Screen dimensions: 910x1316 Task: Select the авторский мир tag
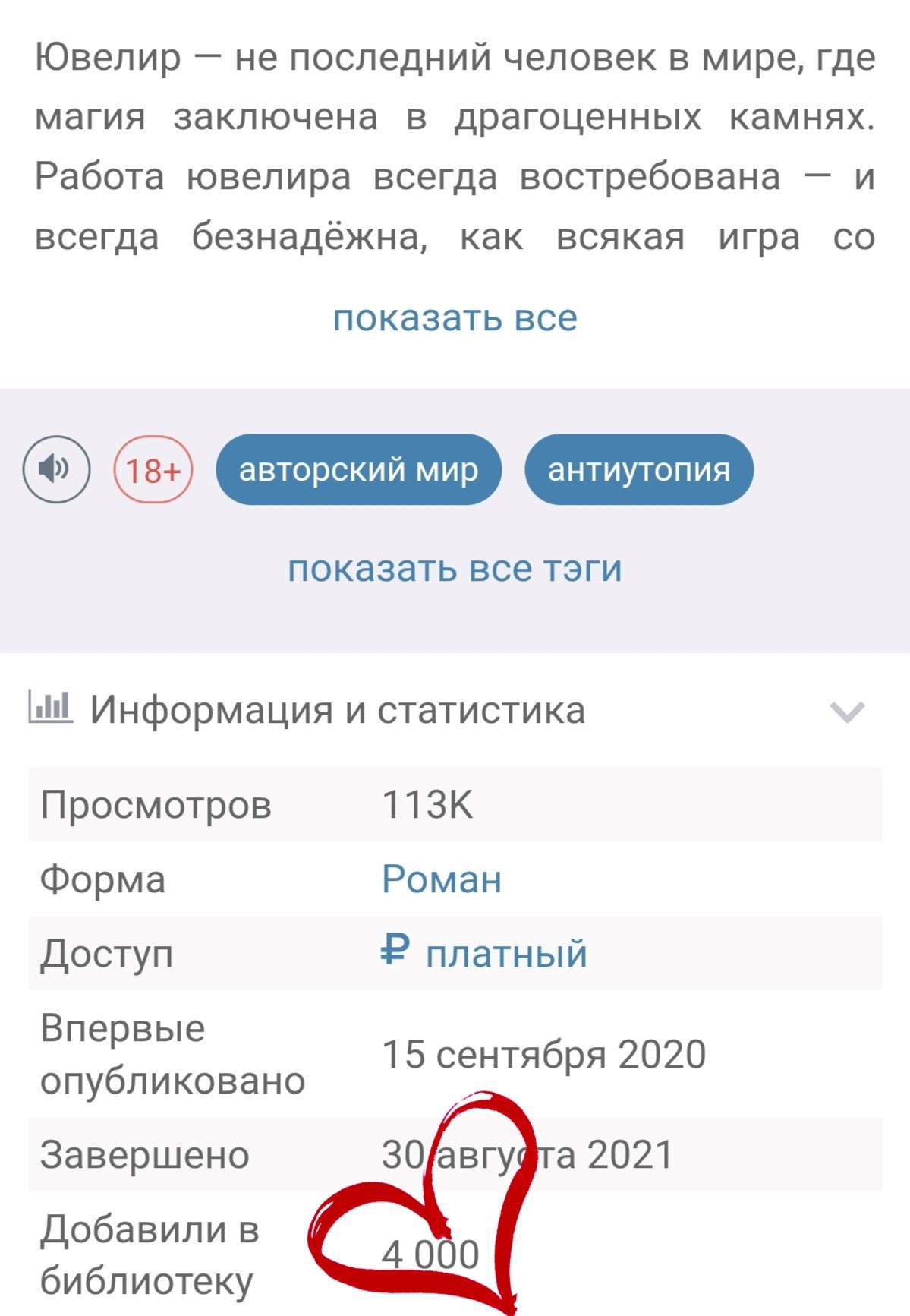click(358, 470)
